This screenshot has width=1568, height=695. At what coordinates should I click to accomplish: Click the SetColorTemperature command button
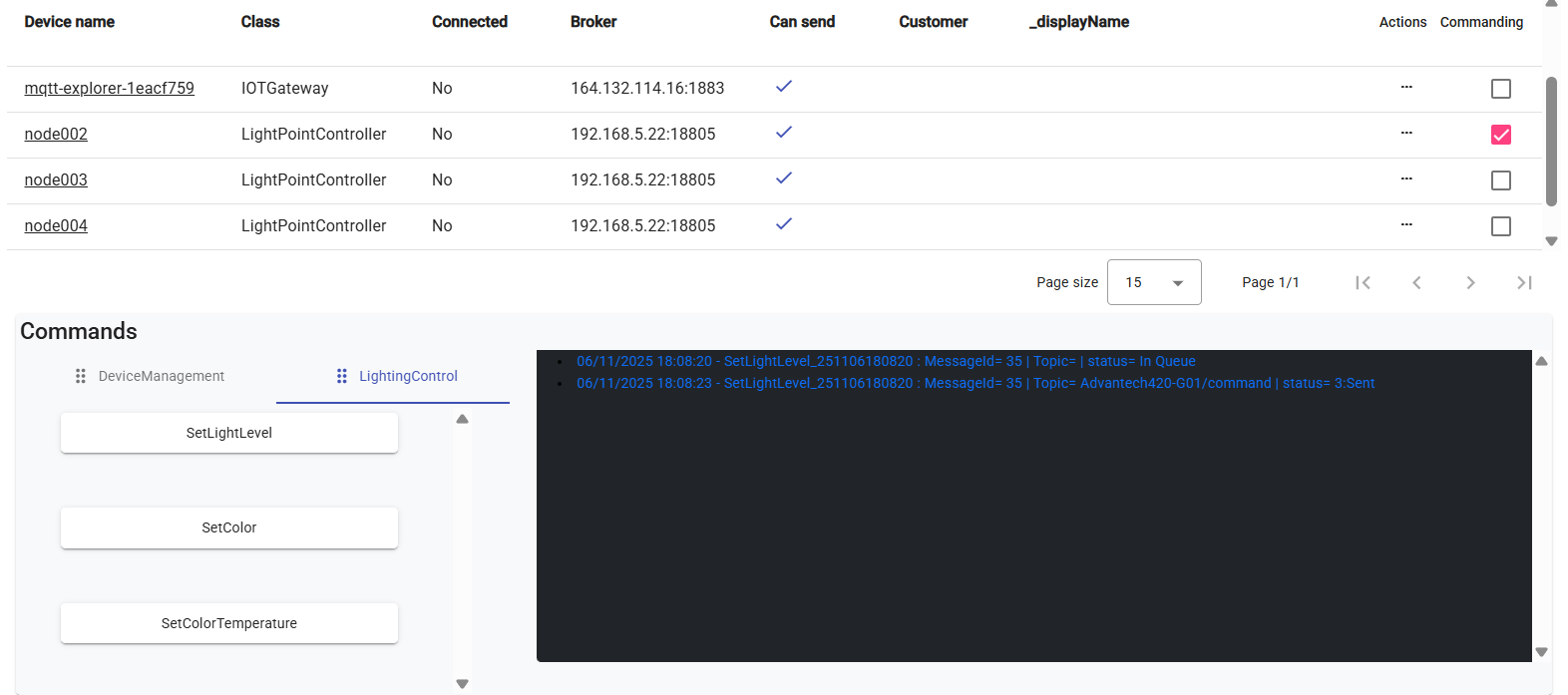click(229, 623)
